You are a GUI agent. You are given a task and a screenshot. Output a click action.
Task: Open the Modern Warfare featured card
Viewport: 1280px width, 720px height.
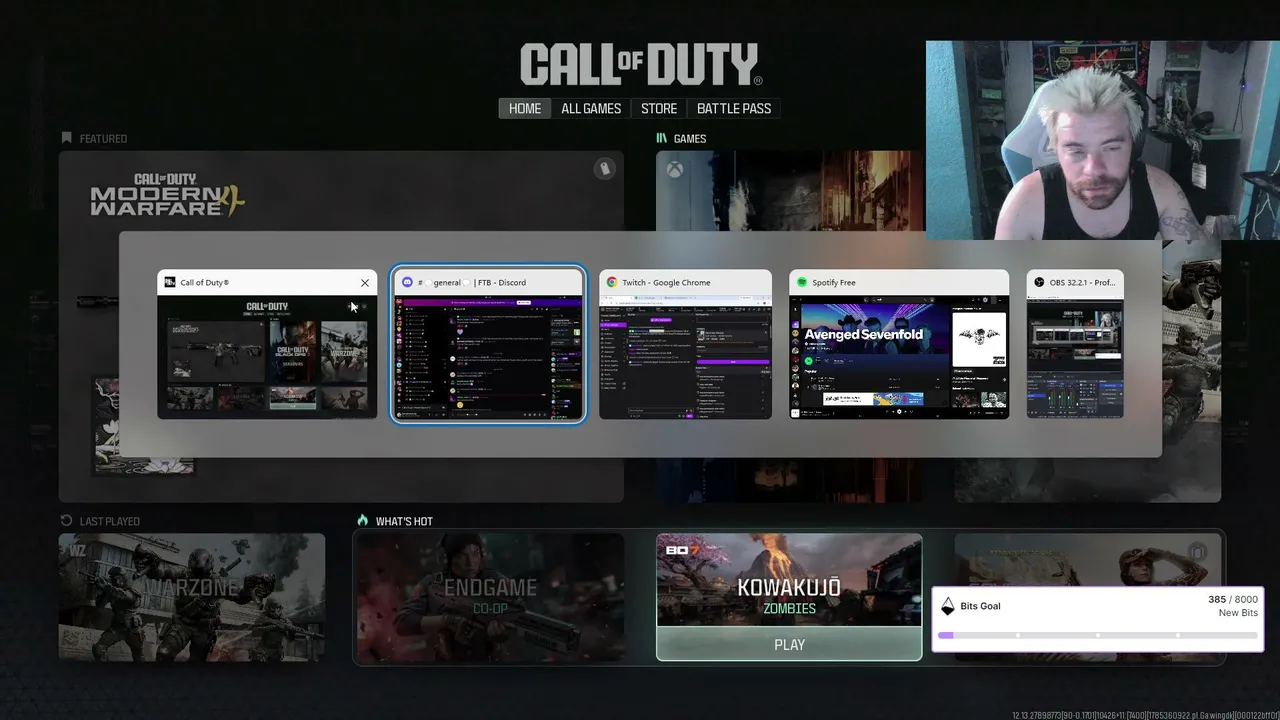point(341,326)
